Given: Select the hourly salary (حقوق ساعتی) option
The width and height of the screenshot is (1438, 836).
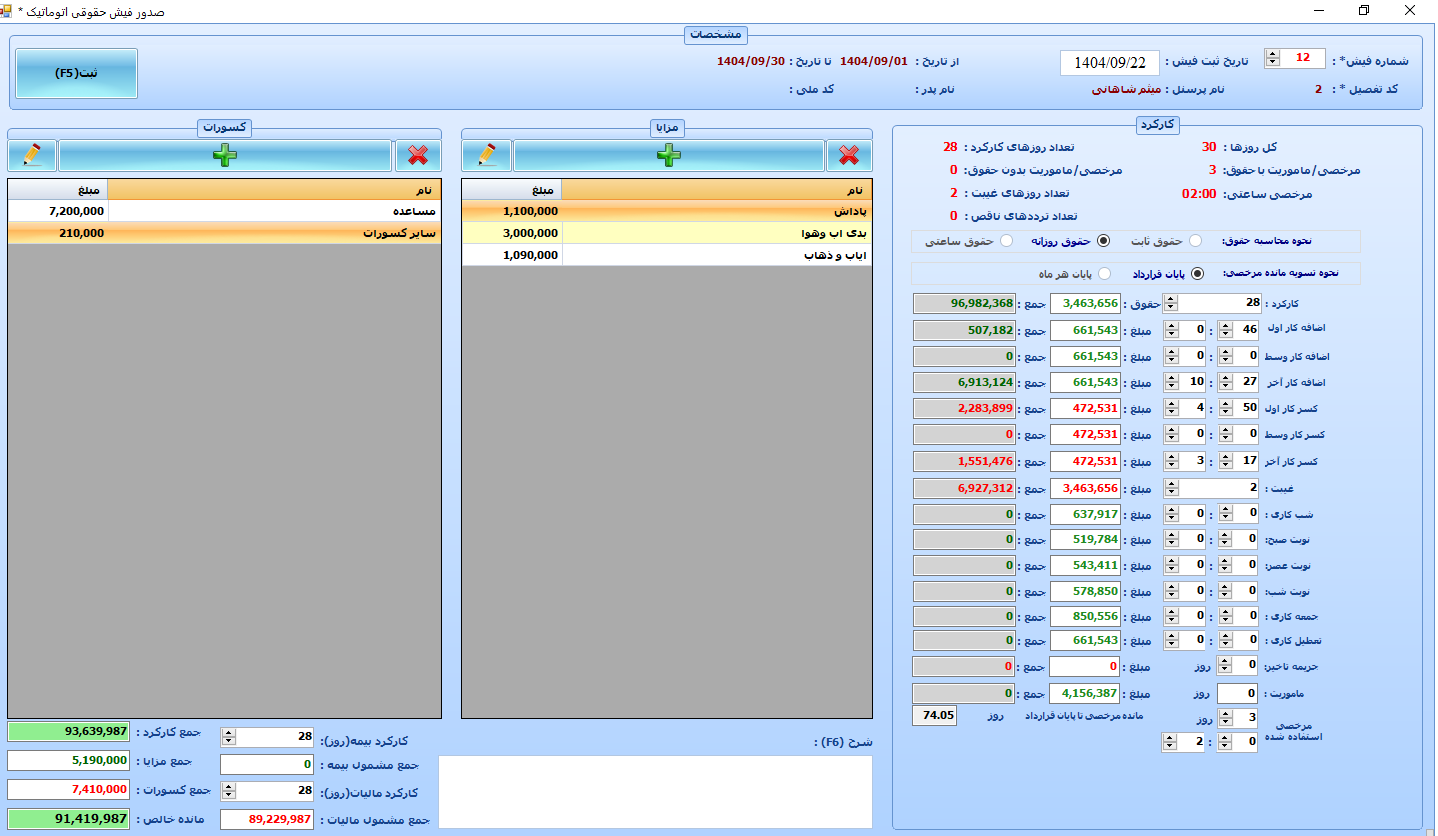Looking at the screenshot, I should coord(1006,241).
